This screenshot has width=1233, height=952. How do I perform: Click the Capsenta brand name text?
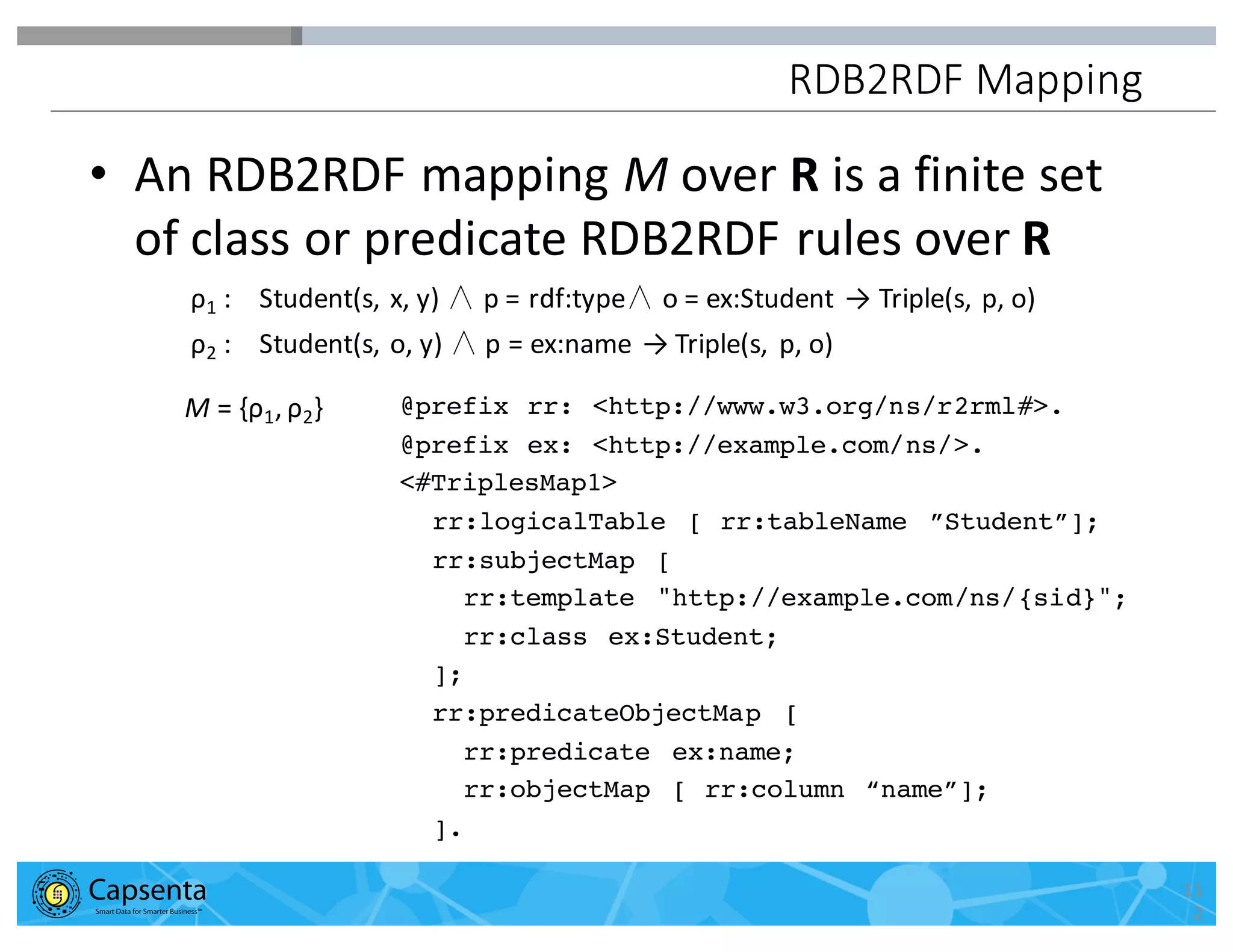point(148,890)
